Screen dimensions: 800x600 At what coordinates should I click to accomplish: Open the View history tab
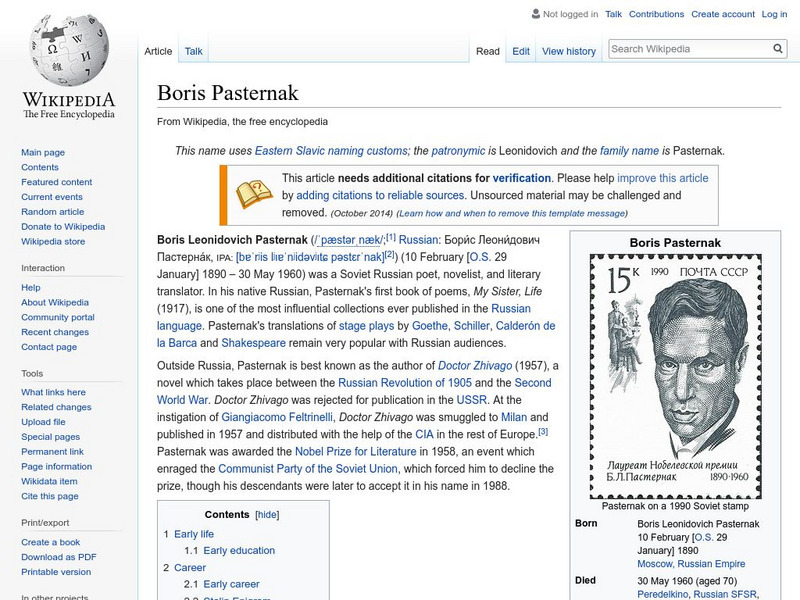coord(568,51)
